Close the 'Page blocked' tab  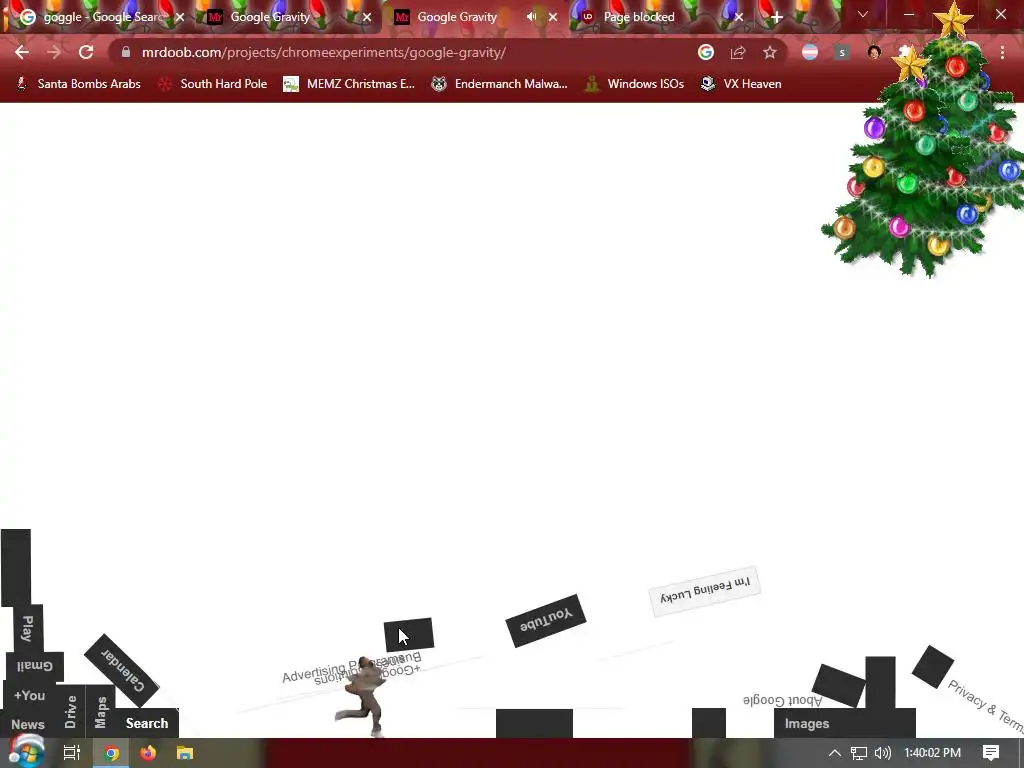[739, 18]
